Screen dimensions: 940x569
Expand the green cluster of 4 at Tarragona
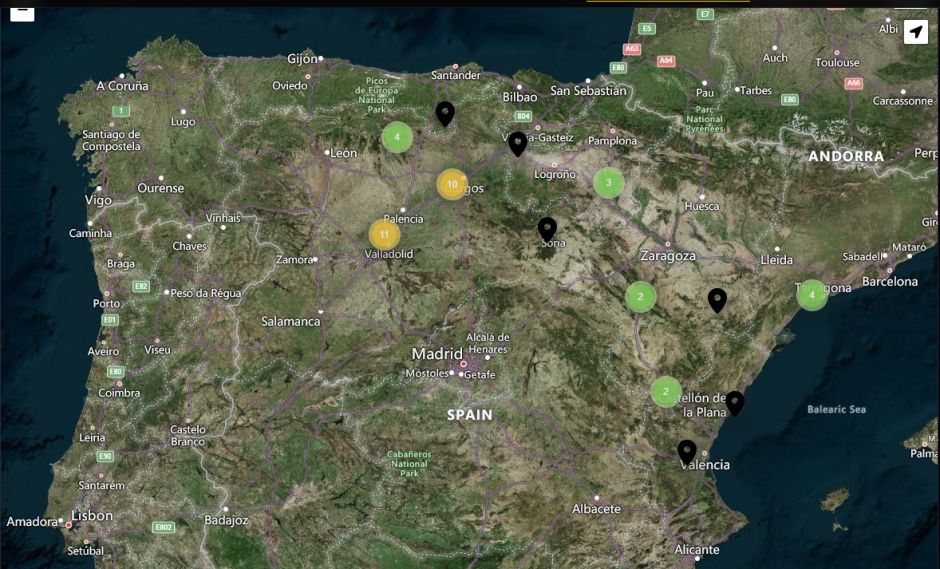click(812, 294)
